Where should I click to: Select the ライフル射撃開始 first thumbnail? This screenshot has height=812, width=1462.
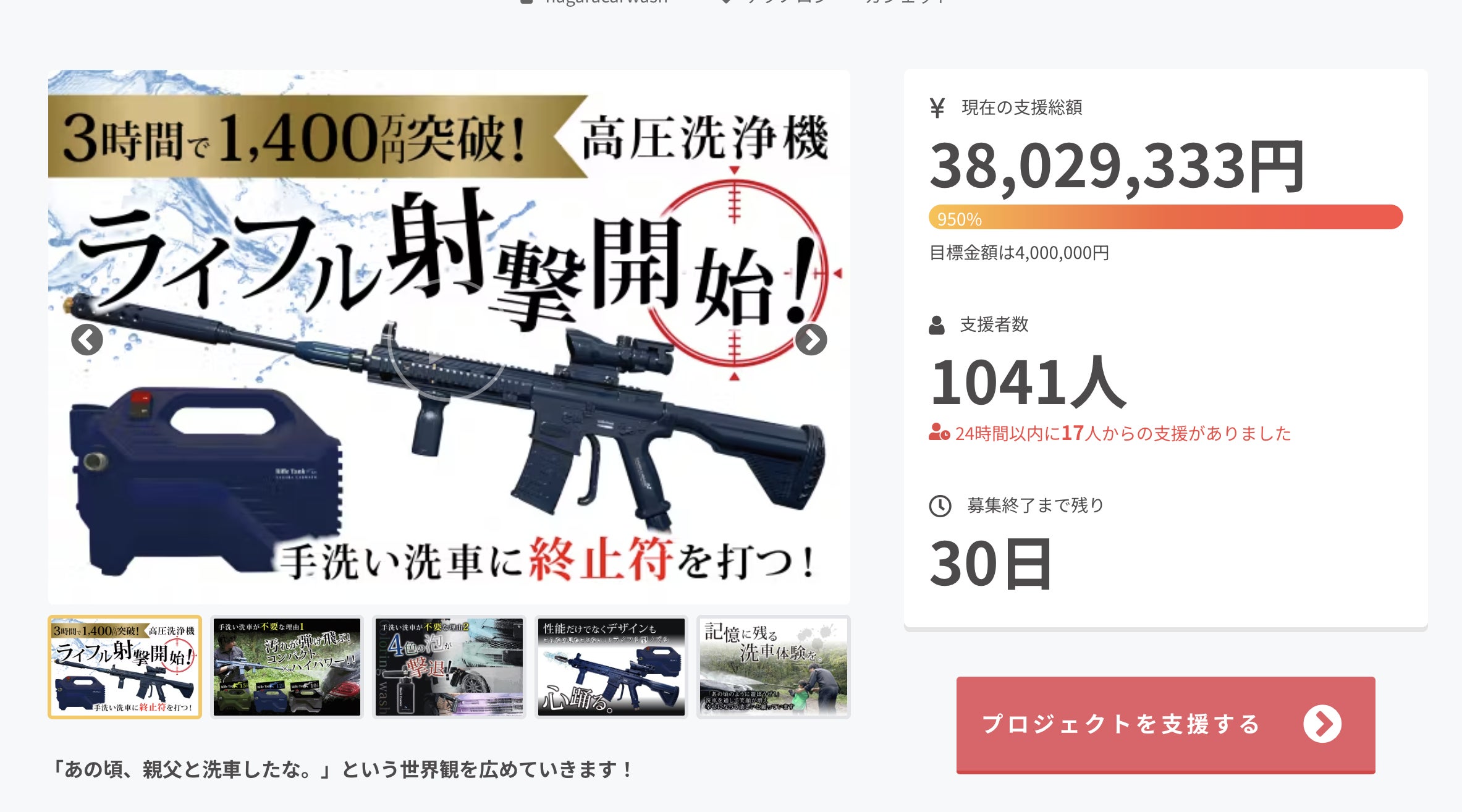tap(125, 667)
